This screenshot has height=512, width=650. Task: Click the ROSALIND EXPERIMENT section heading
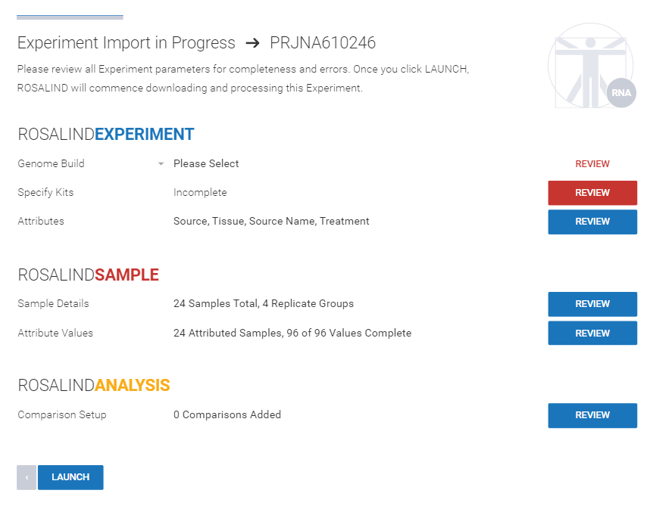coord(105,134)
